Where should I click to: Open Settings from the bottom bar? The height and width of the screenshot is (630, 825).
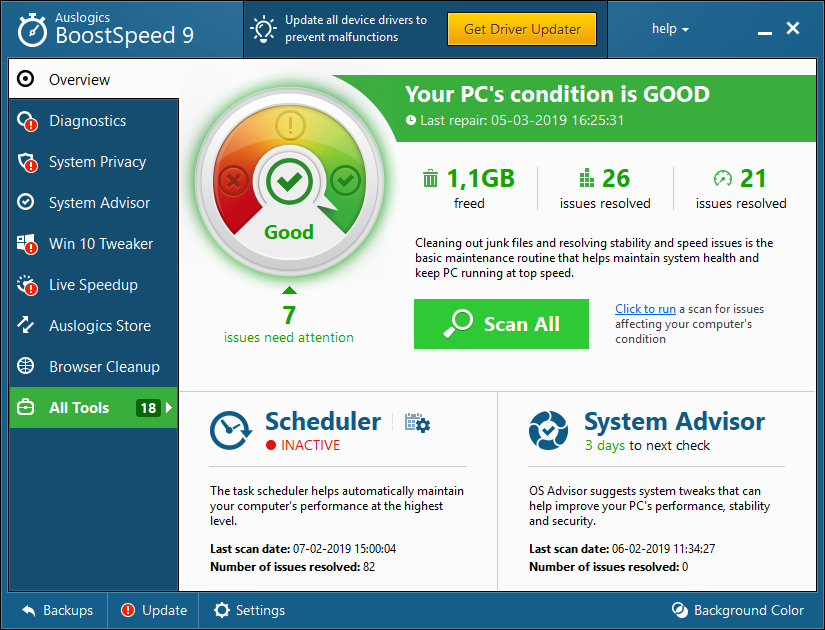(x=249, y=610)
